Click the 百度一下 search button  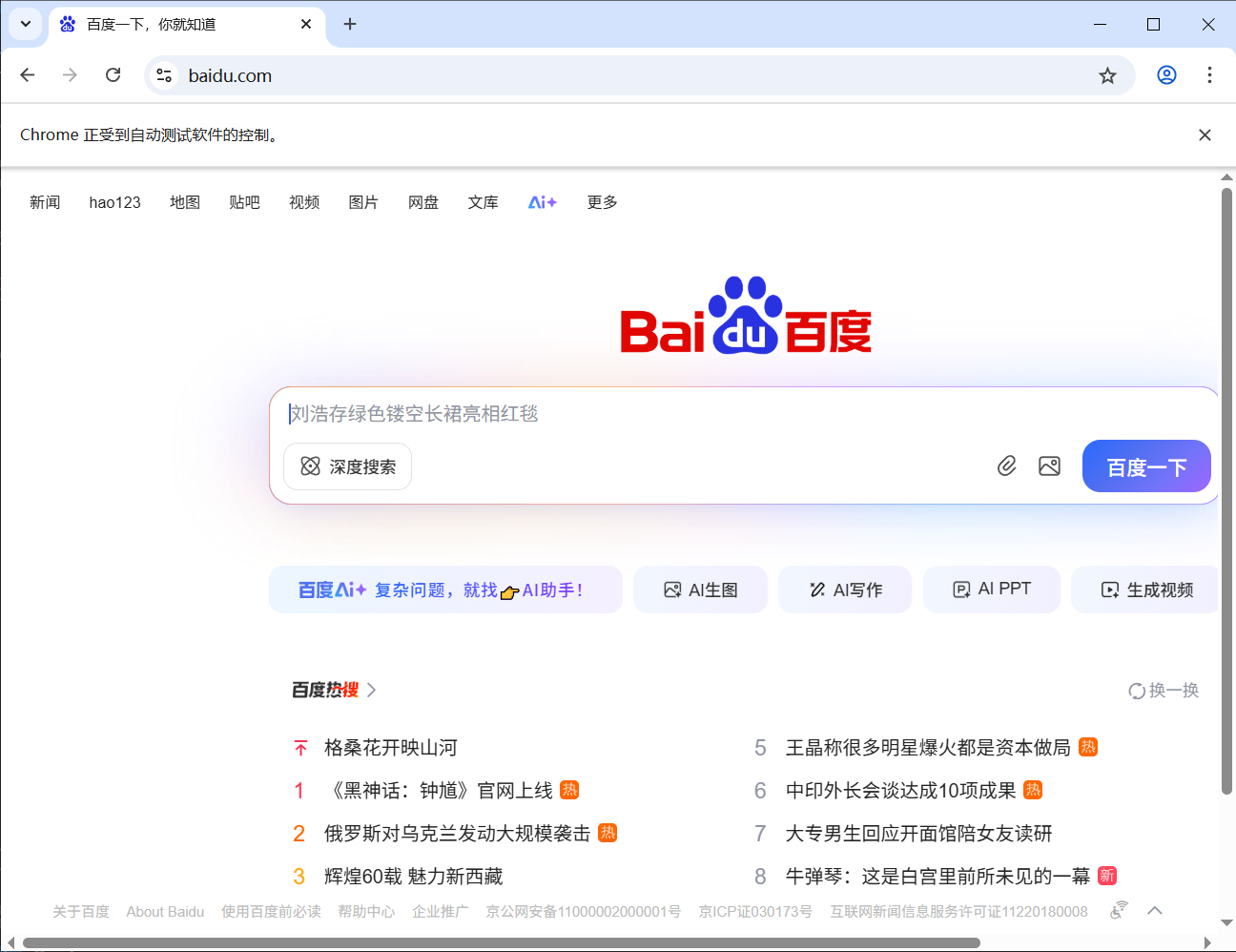coord(1146,466)
